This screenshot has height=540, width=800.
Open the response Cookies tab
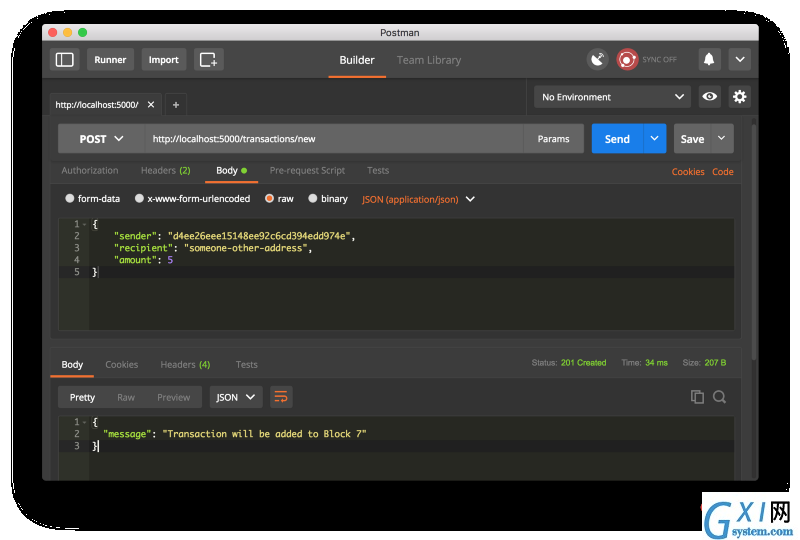tap(121, 364)
